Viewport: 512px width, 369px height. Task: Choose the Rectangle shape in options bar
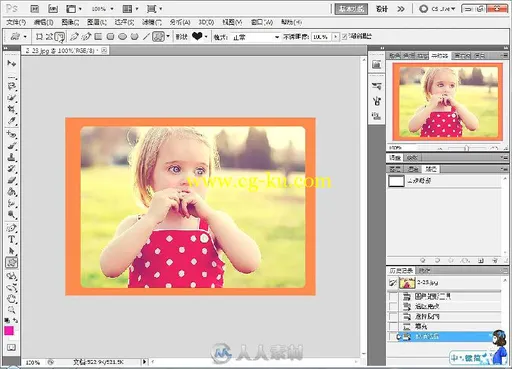[98, 37]
